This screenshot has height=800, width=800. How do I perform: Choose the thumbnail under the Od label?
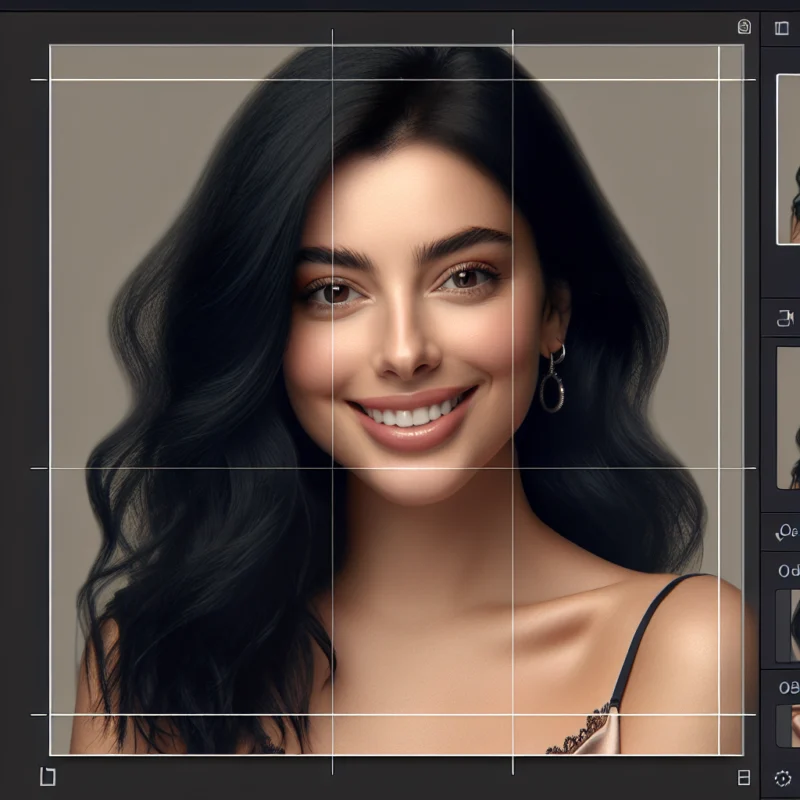[x=789, y=625]
